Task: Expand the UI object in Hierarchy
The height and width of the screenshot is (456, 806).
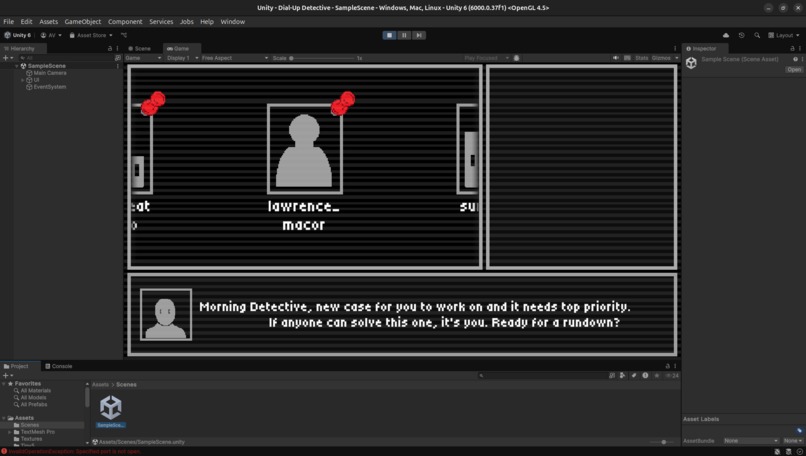Action: tap(23, 80)
